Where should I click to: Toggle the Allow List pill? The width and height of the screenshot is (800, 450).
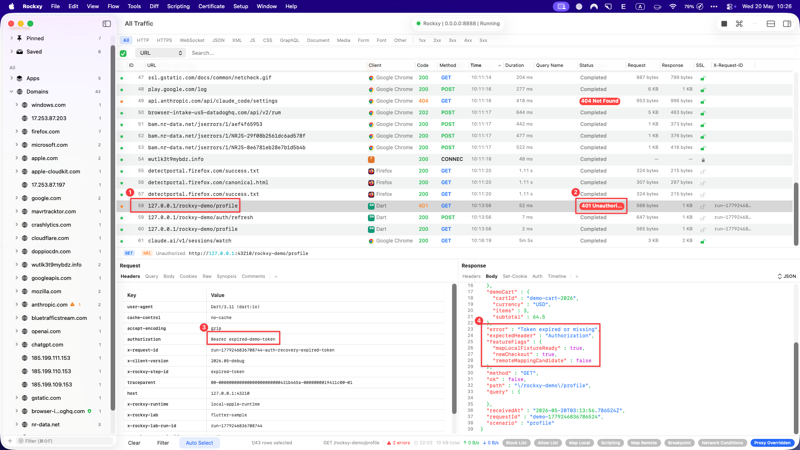(547, 443)
